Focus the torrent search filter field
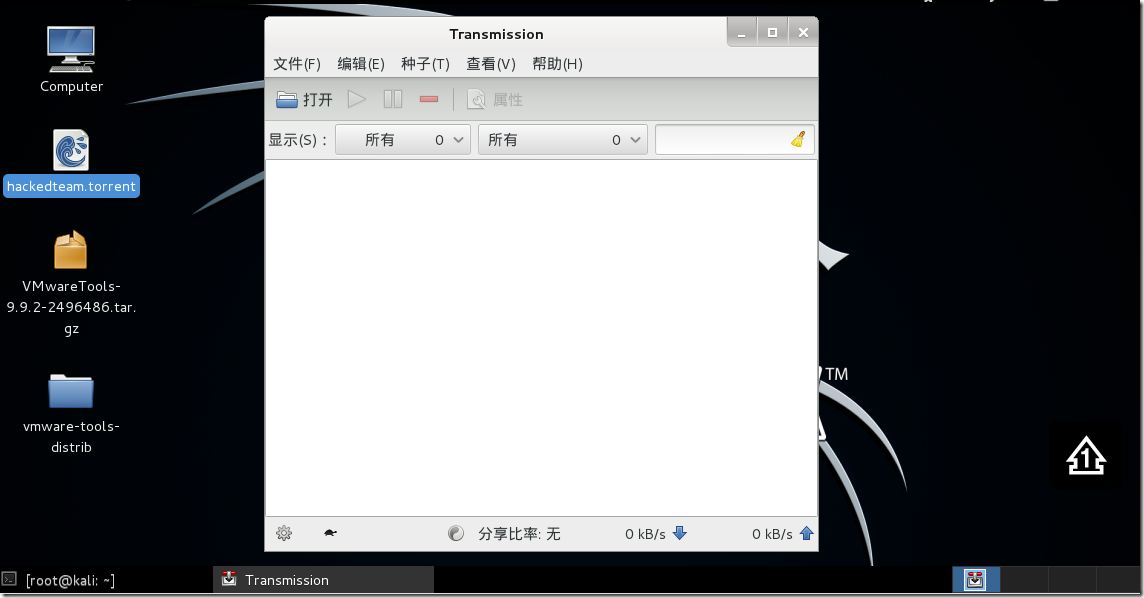 (722, 140)
